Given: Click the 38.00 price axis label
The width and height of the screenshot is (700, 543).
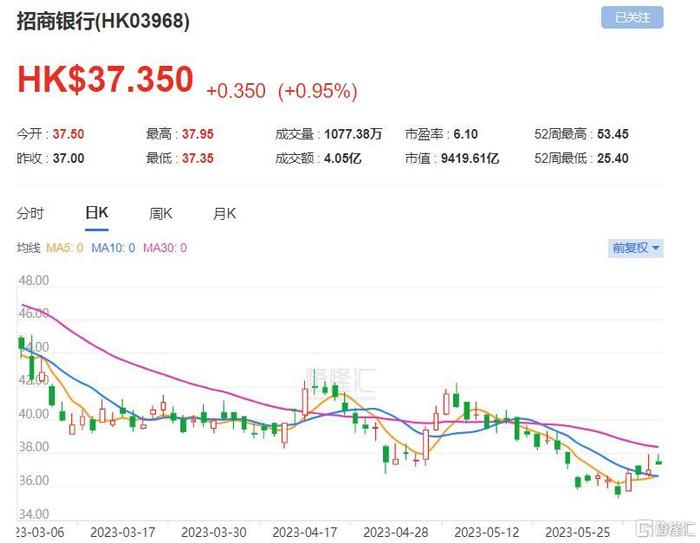Looking at the screenshot, I should 34,447.
